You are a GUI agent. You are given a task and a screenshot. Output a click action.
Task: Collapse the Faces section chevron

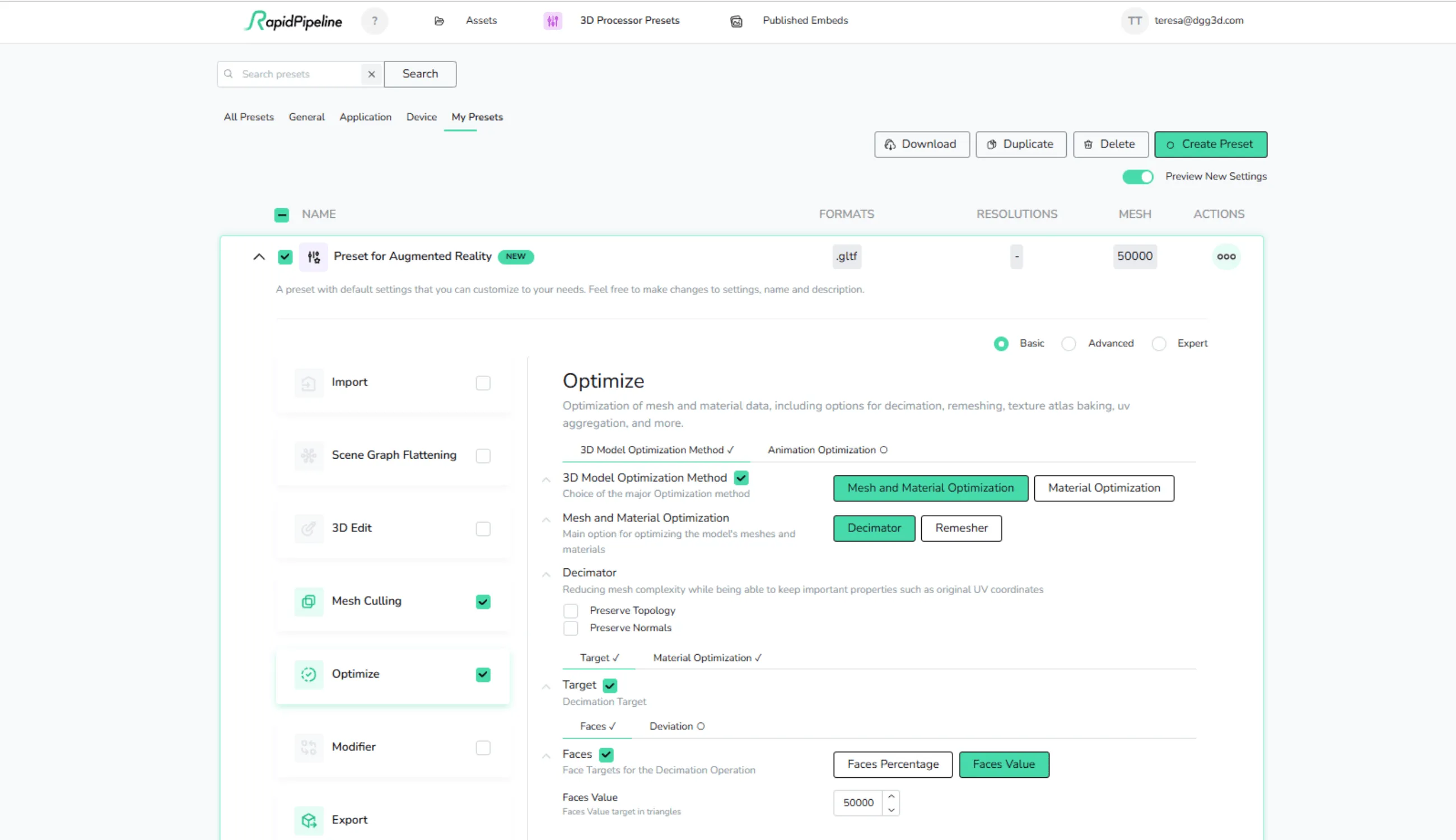point(545,756)
